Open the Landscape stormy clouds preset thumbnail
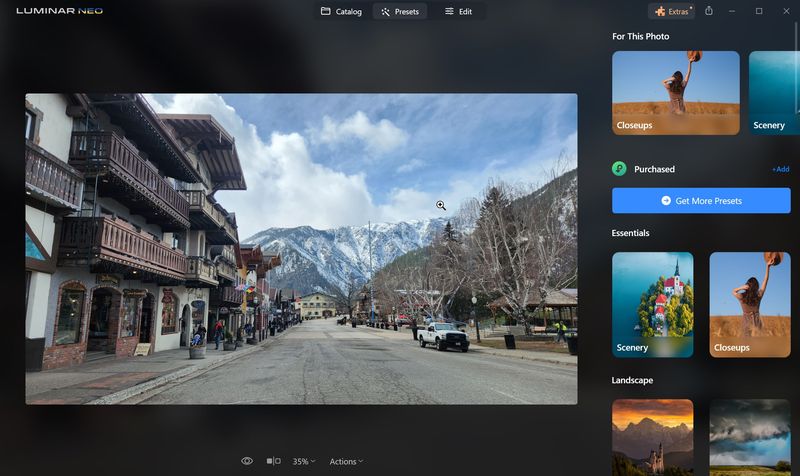The image size is (800, 476). [749, 437]
